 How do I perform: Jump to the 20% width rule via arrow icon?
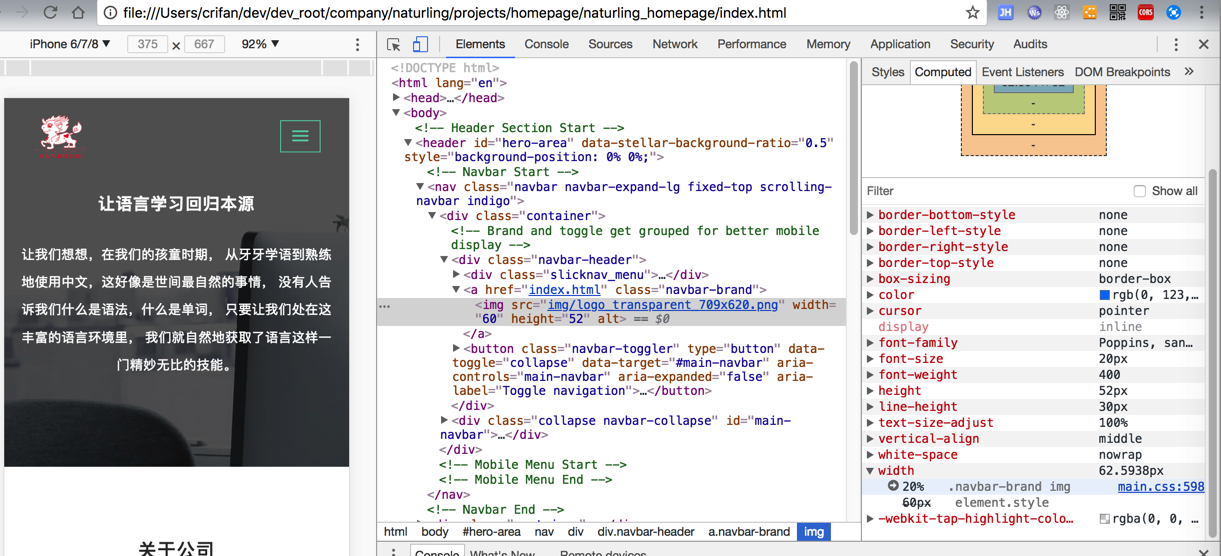tap(893, 486)
